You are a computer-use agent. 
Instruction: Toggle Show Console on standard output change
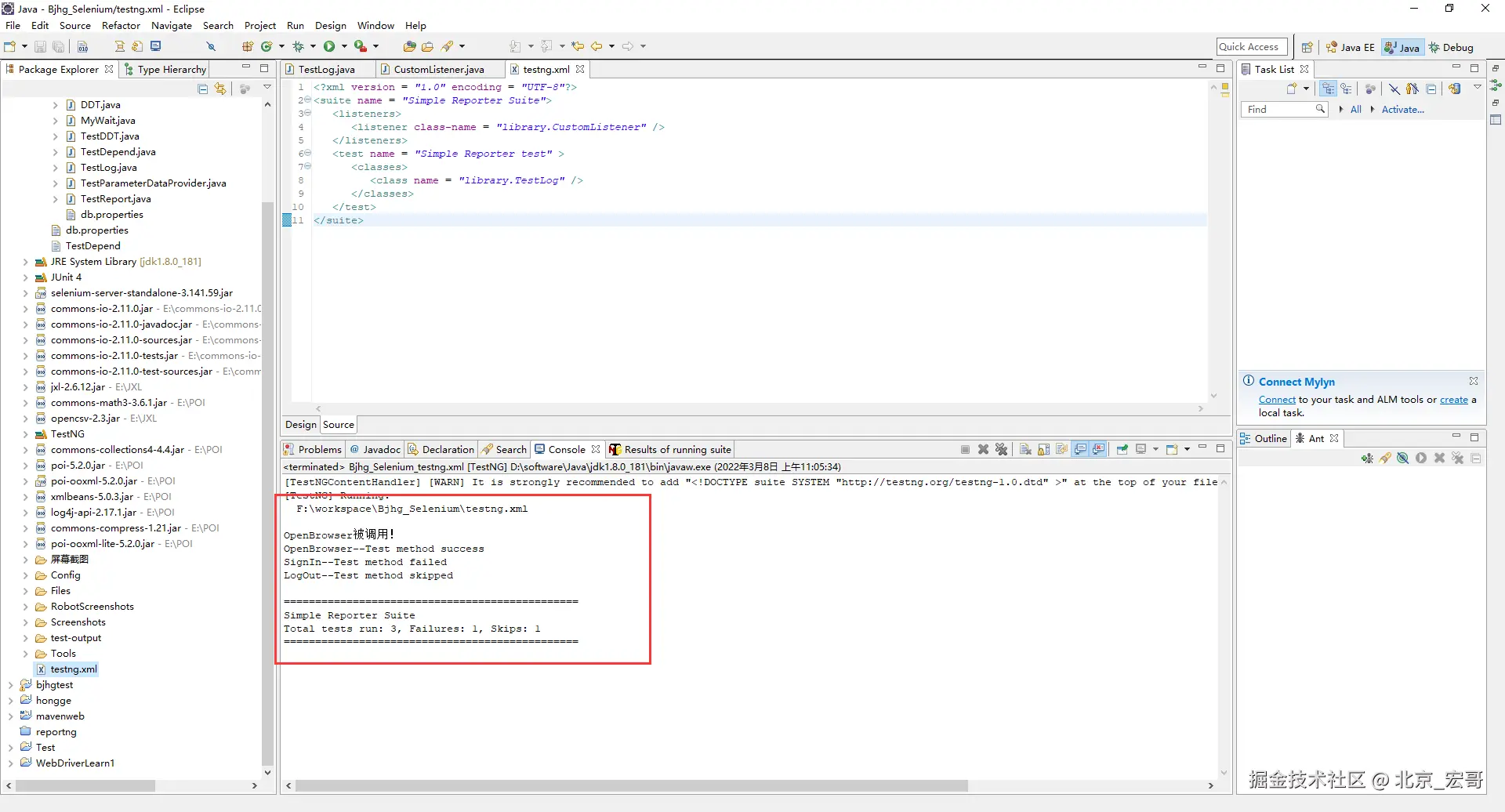(1080, 449)
